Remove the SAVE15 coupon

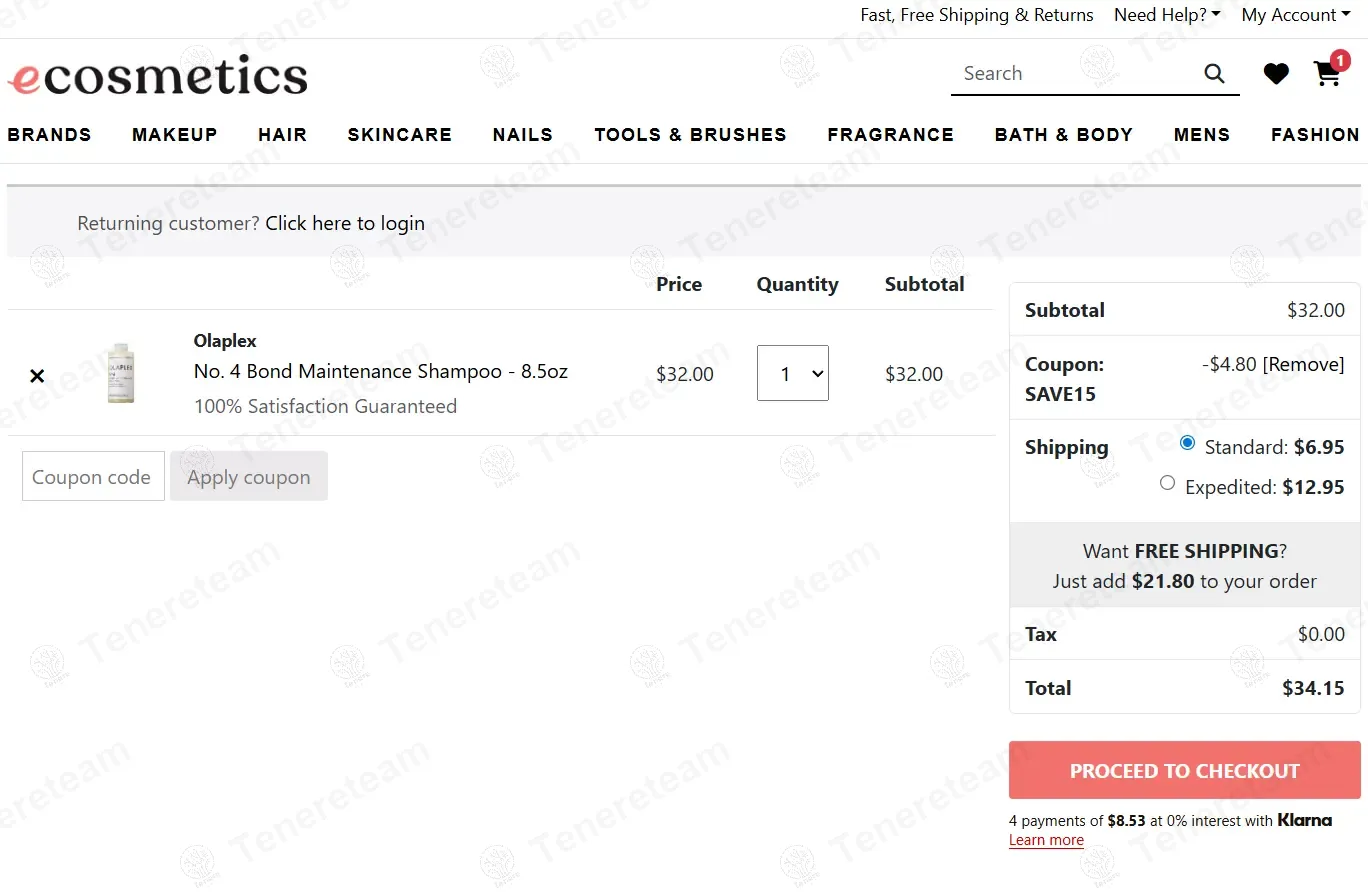[x=1304, y=364]
